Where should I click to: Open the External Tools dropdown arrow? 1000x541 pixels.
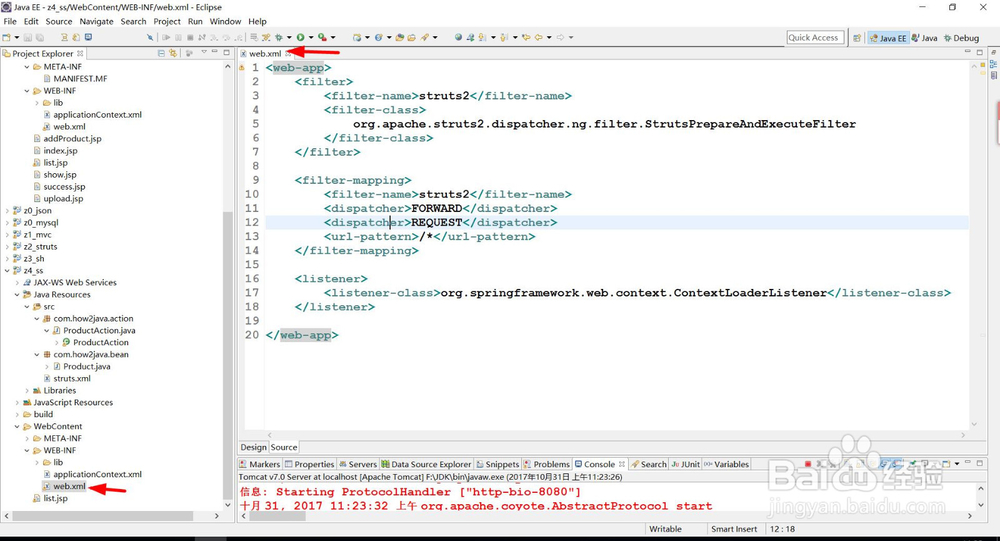(333, 37)
